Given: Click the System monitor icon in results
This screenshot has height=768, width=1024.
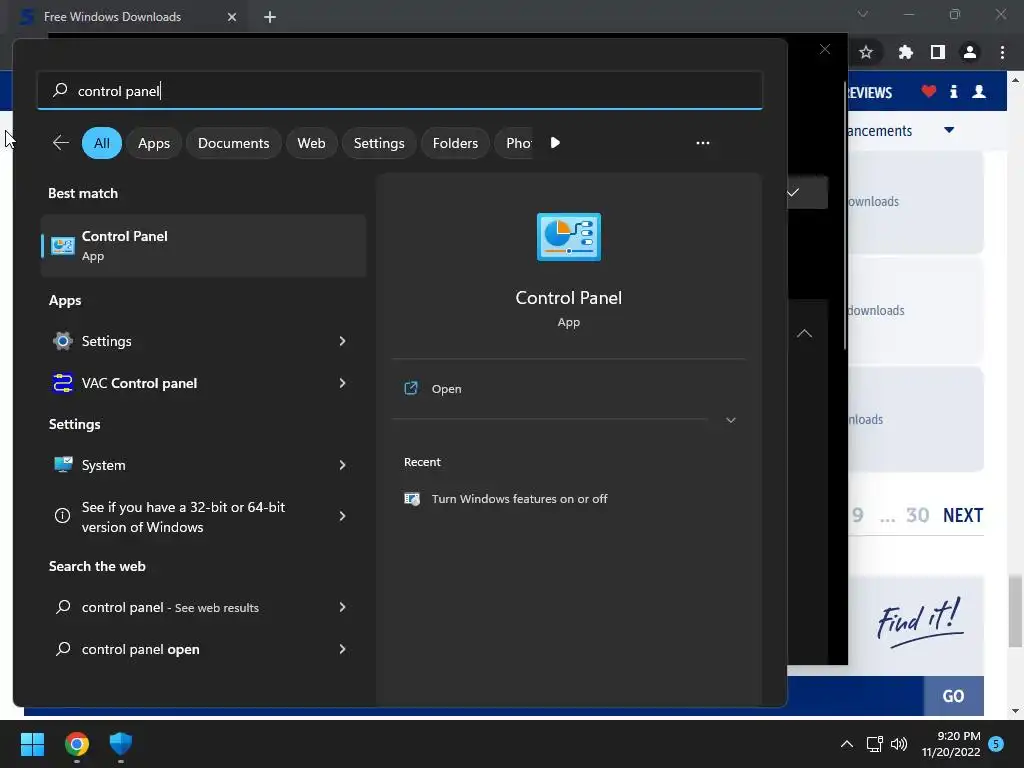Looking at the screenshot, I should pyautogui.click(x=63, y=464).
